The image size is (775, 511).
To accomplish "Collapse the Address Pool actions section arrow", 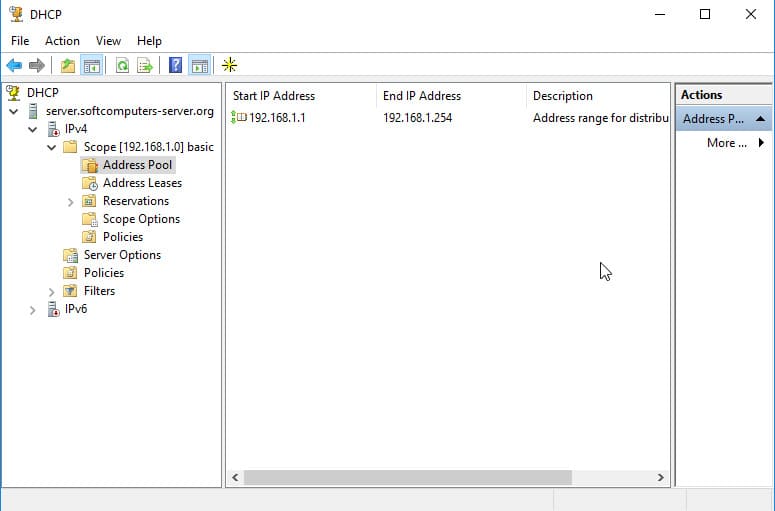I will tap(760, 119).
